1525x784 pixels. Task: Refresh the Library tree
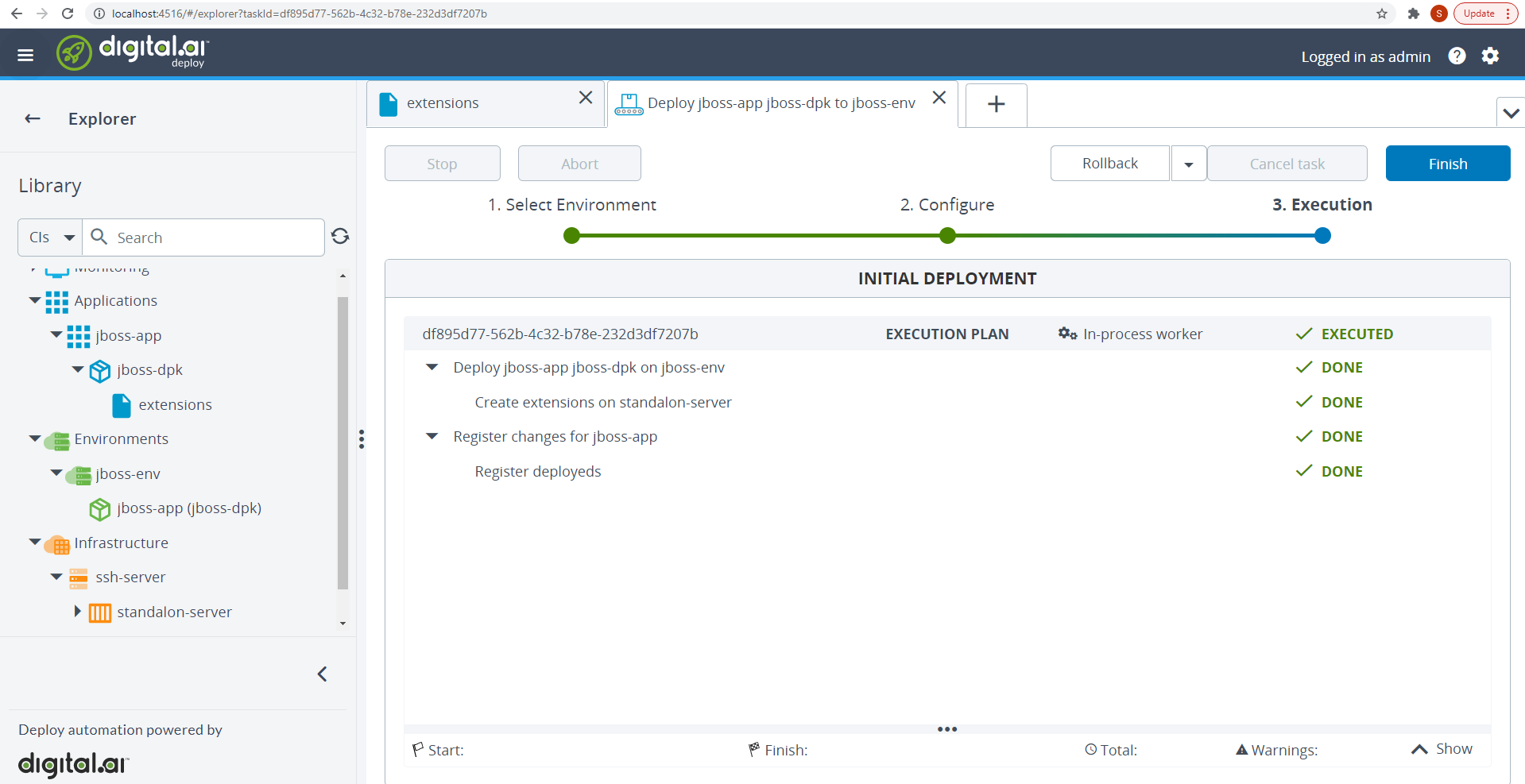click(x=340, y=236)
